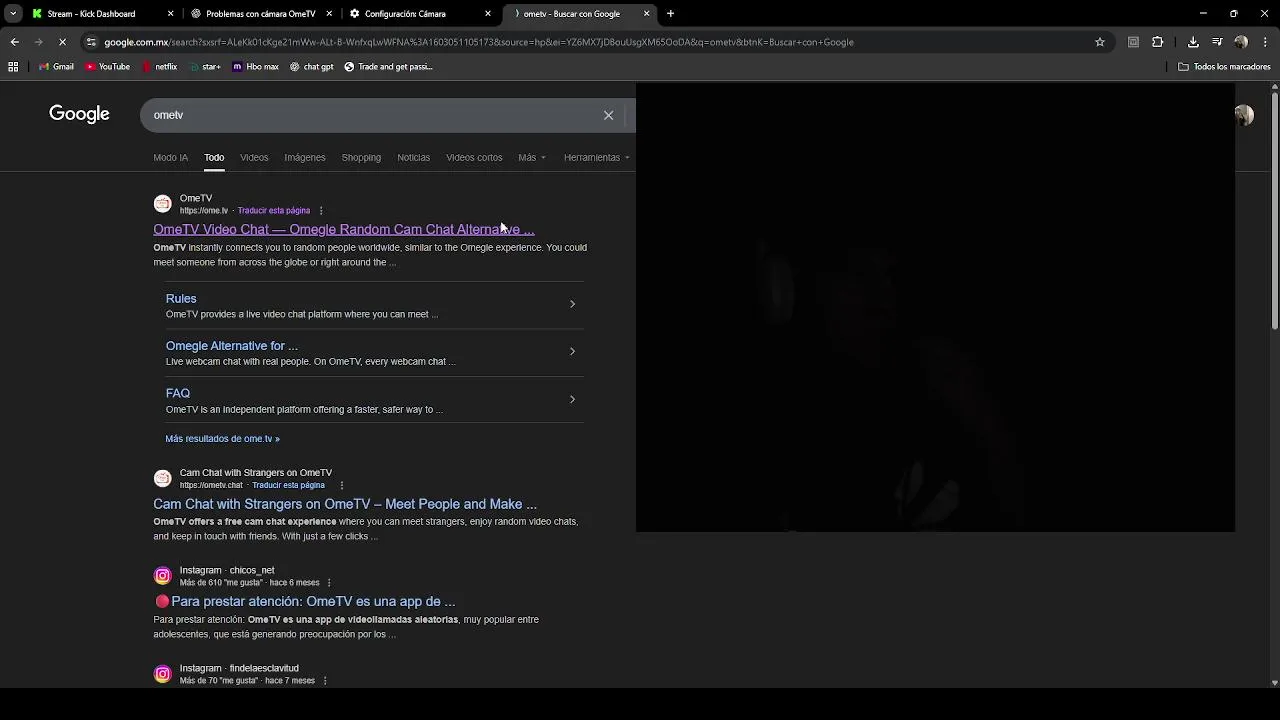The image size is (1280, 720).
Task: Click Traducir esta página for ometv.chat
Action: click(289, 485)
